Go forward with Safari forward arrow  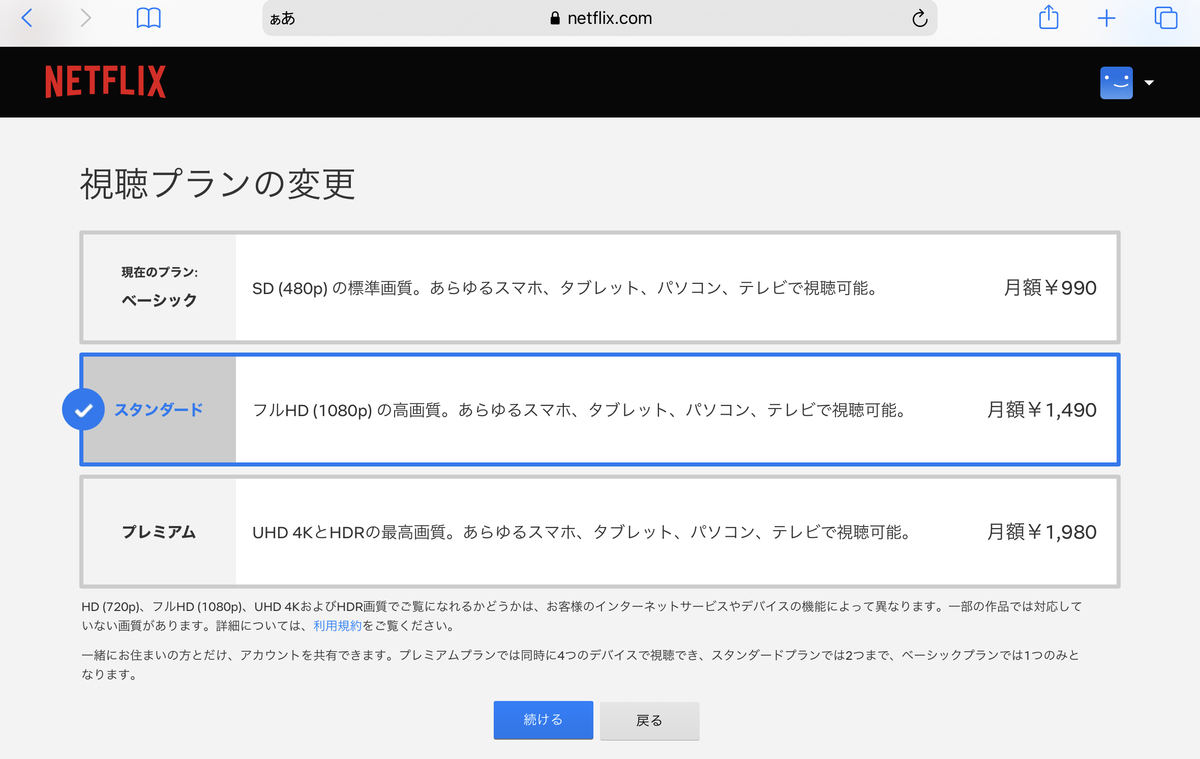point(86,18)
